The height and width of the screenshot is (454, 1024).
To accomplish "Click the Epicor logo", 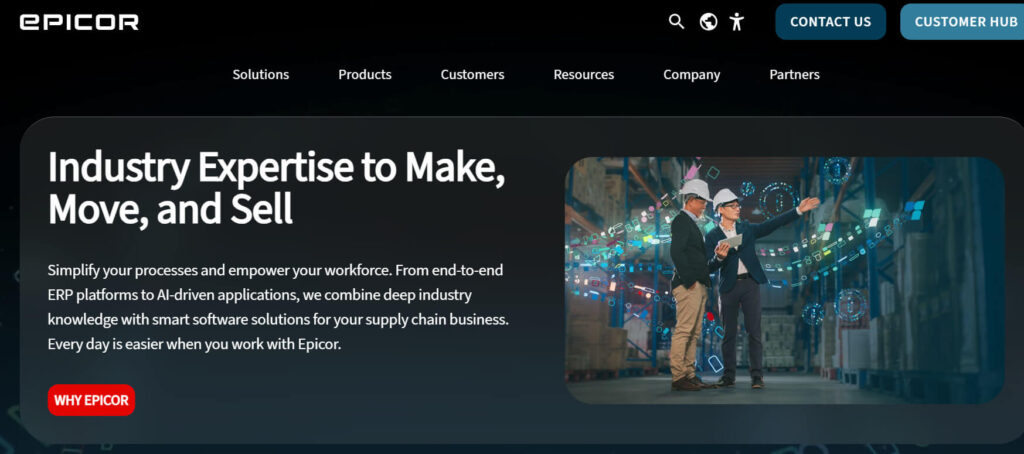I will 79,22.
